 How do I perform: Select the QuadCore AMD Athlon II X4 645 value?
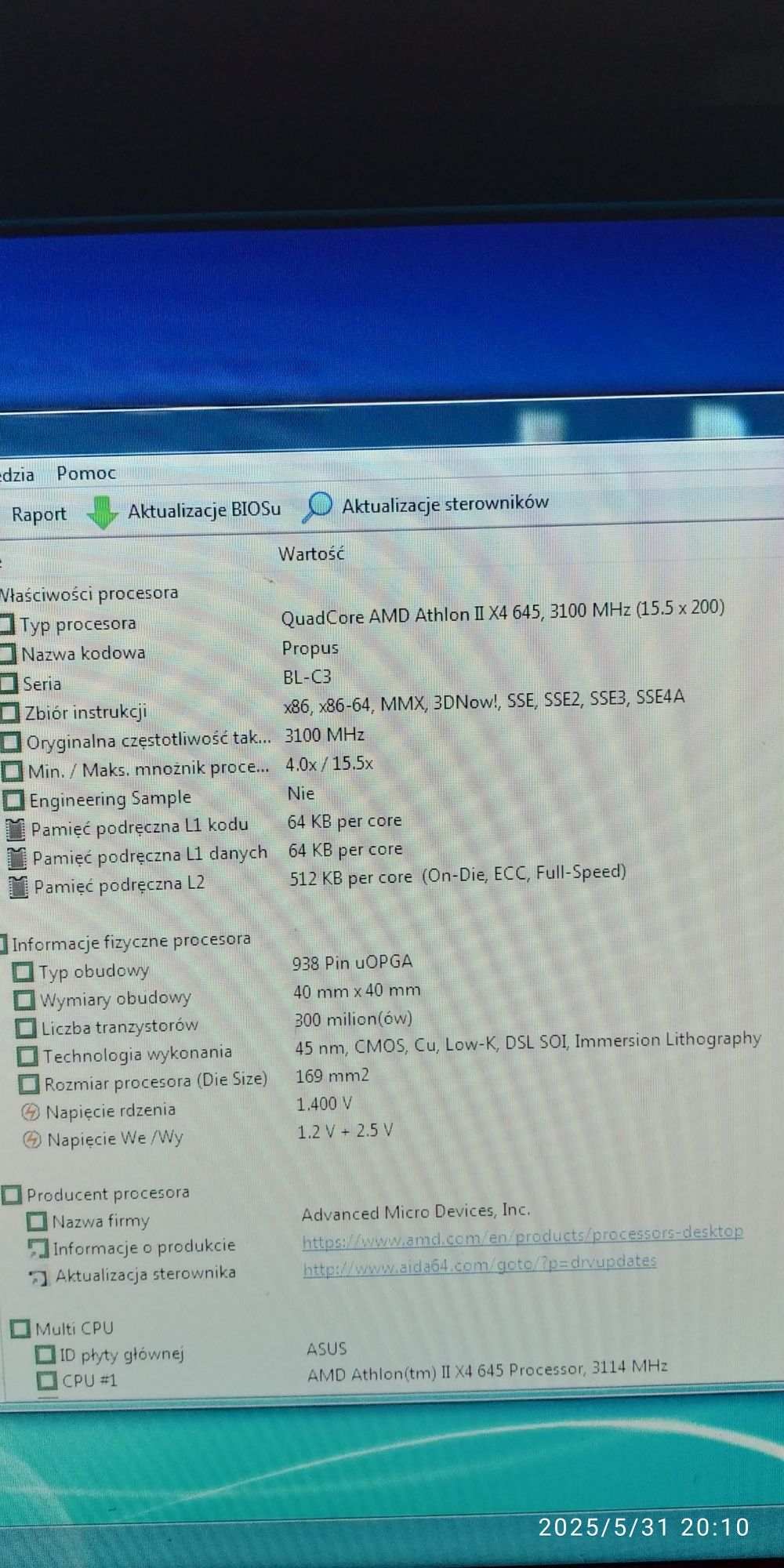[x=503, y=612]
